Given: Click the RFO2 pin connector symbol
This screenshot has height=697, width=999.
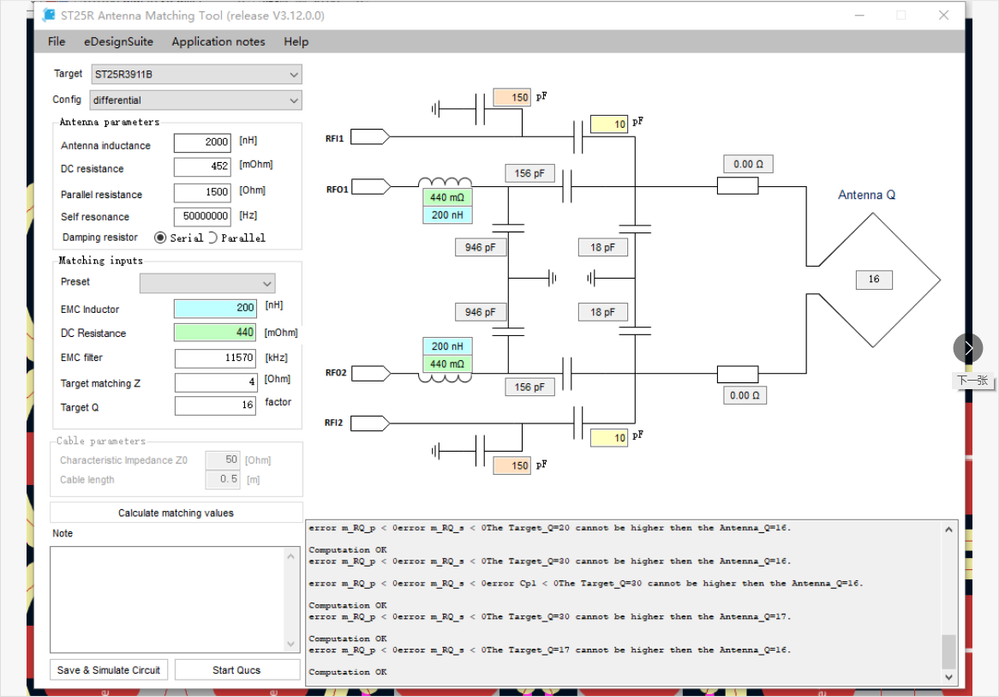Looking at the screenshot, I should [370, 373].
